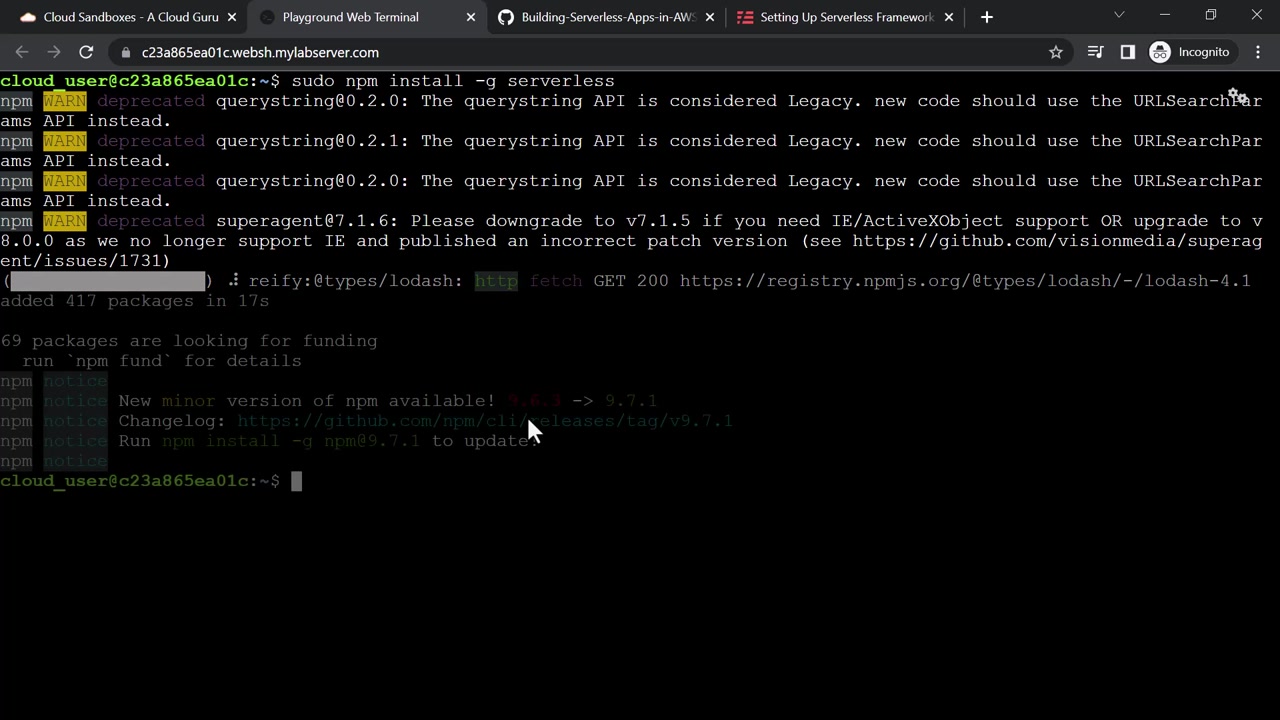
Task: Bookmark this page with the star icon
Action: tap(1056, 52)
